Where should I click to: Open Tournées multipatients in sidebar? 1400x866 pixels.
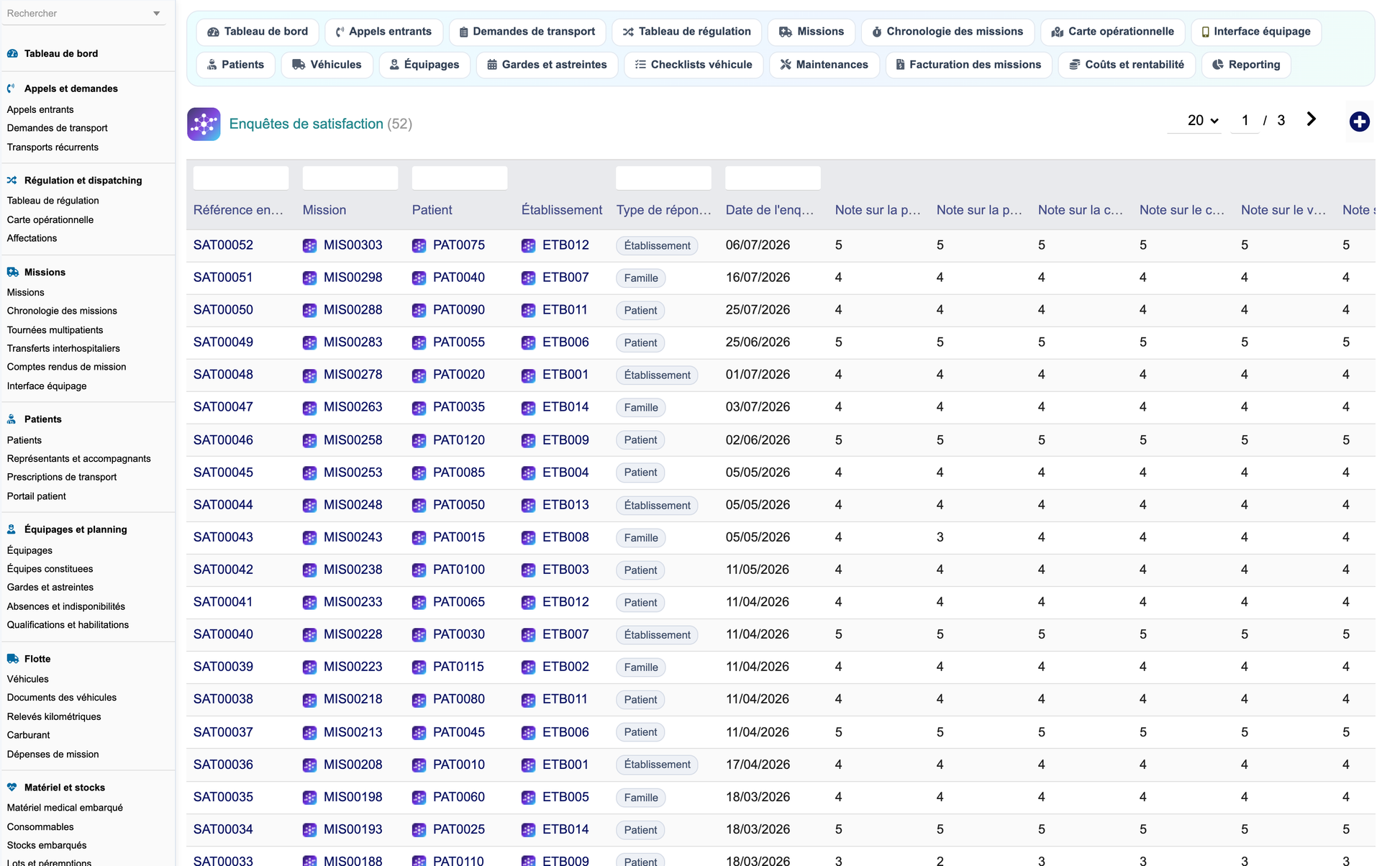[x=55, y=330]
